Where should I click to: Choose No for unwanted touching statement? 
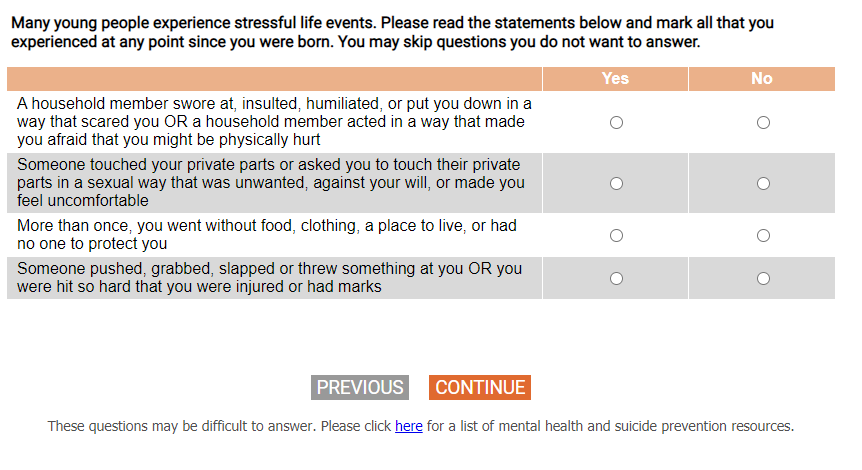(763, 183)
